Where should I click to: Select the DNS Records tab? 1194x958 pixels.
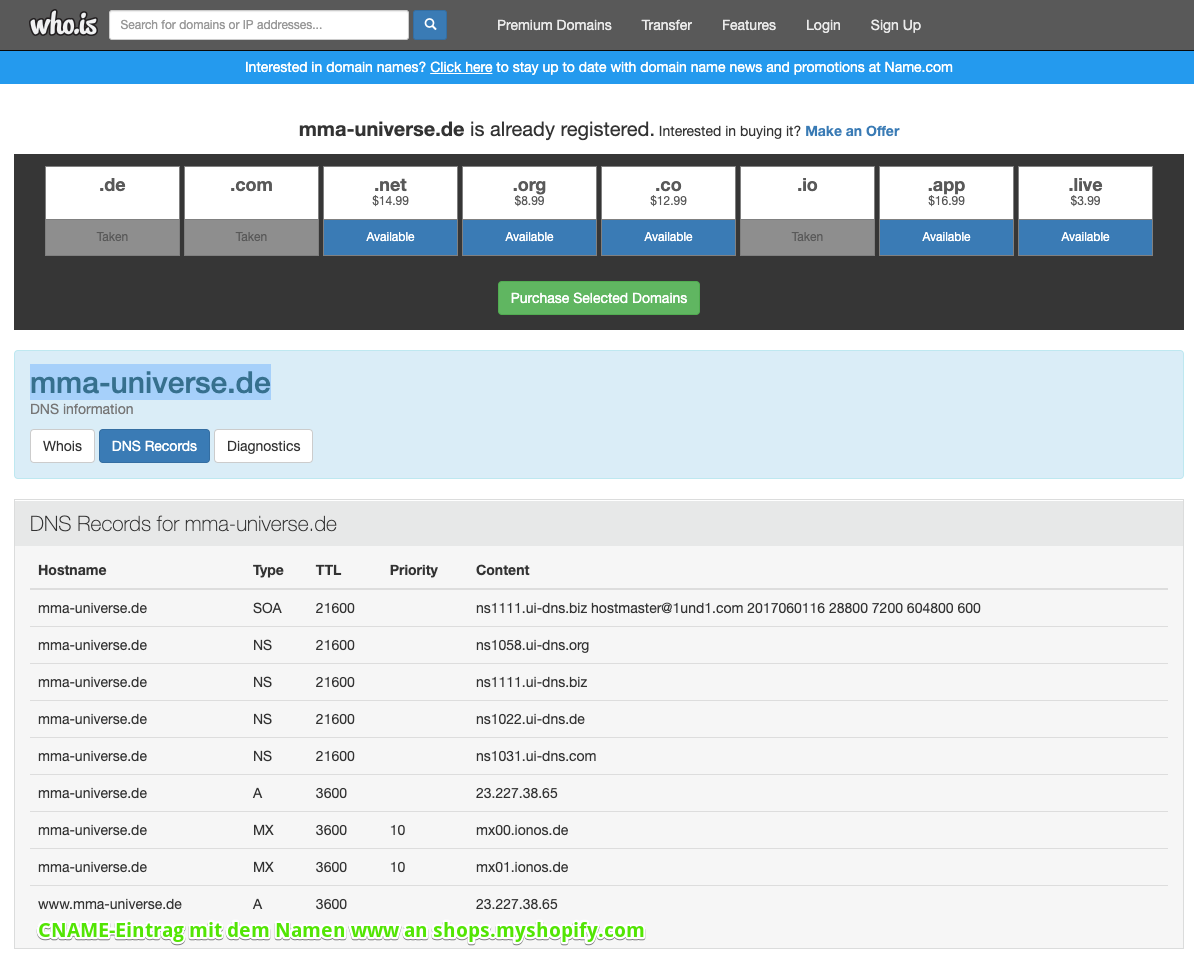[154, 446]
